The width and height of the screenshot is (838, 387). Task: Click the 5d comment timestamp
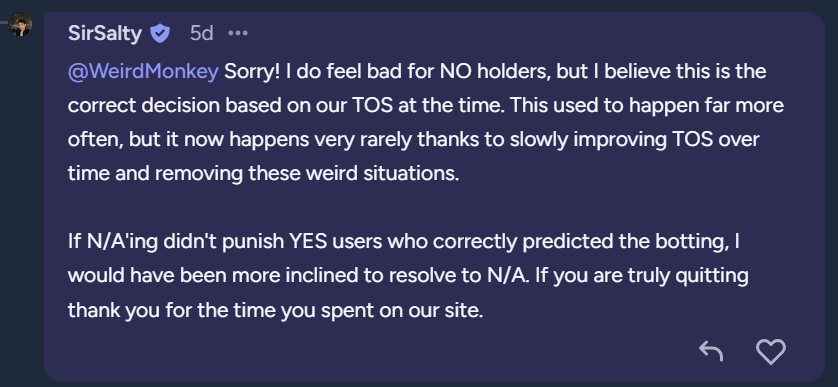coord(201,34)
